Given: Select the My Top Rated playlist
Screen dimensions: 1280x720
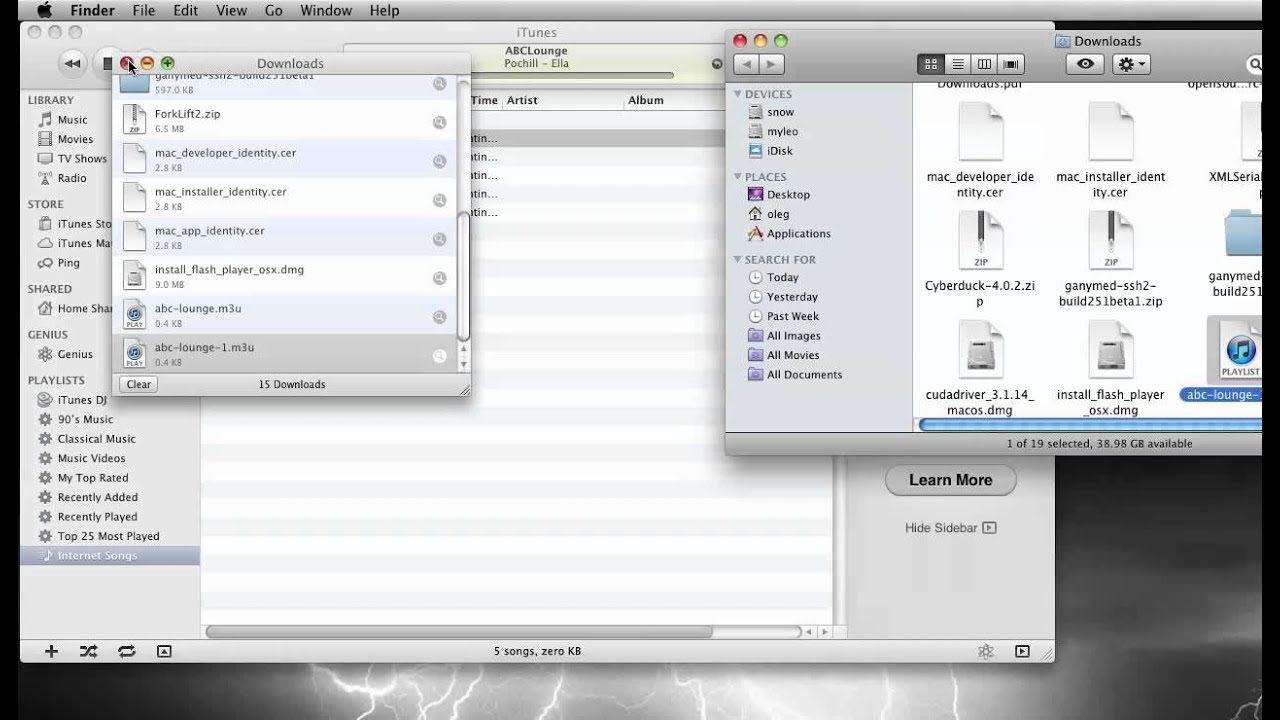Looking at the screenshot, I should pos(93,478).
